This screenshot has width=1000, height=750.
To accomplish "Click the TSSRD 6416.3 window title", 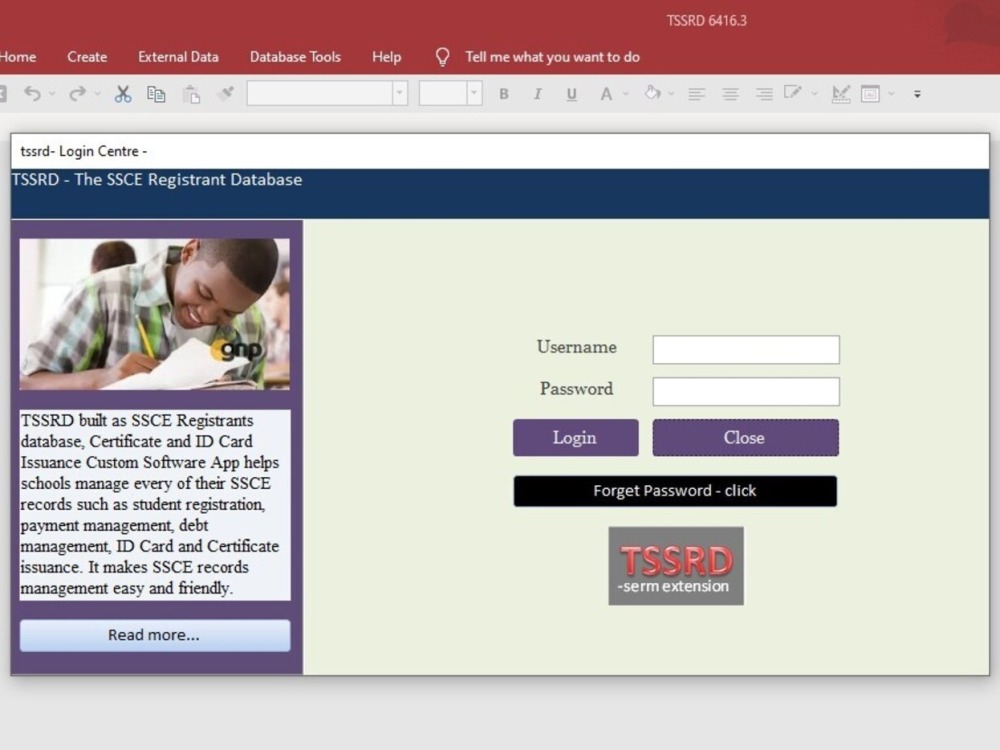I will (x=707, y=20).
